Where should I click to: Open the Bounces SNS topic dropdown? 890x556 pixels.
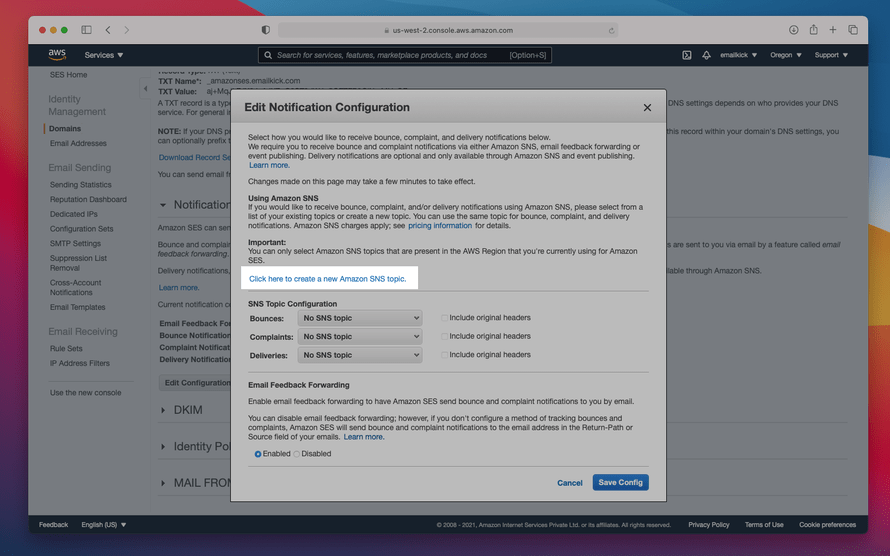pos(360,318)
